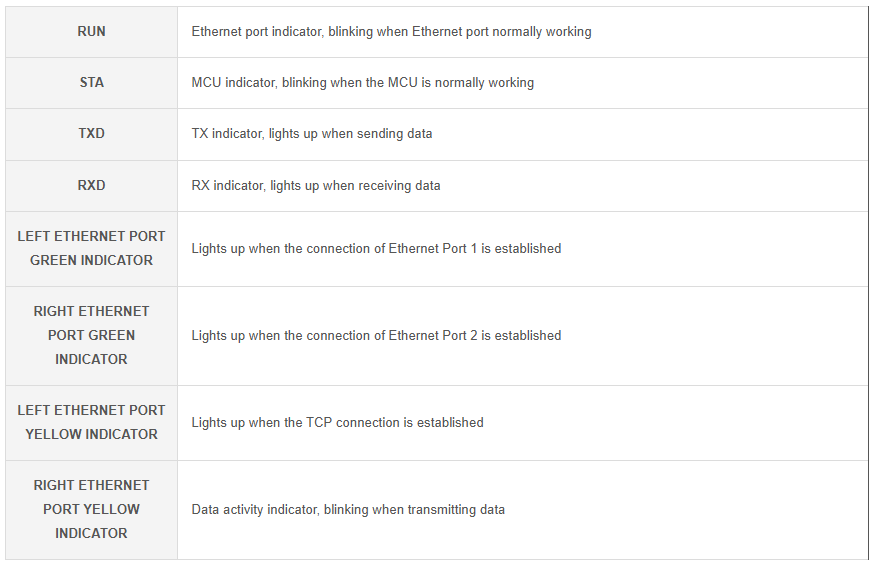Click the TX indicator sending data description
Image resolution: width=877 pixels, height=568 pixels.
[311, 134]
